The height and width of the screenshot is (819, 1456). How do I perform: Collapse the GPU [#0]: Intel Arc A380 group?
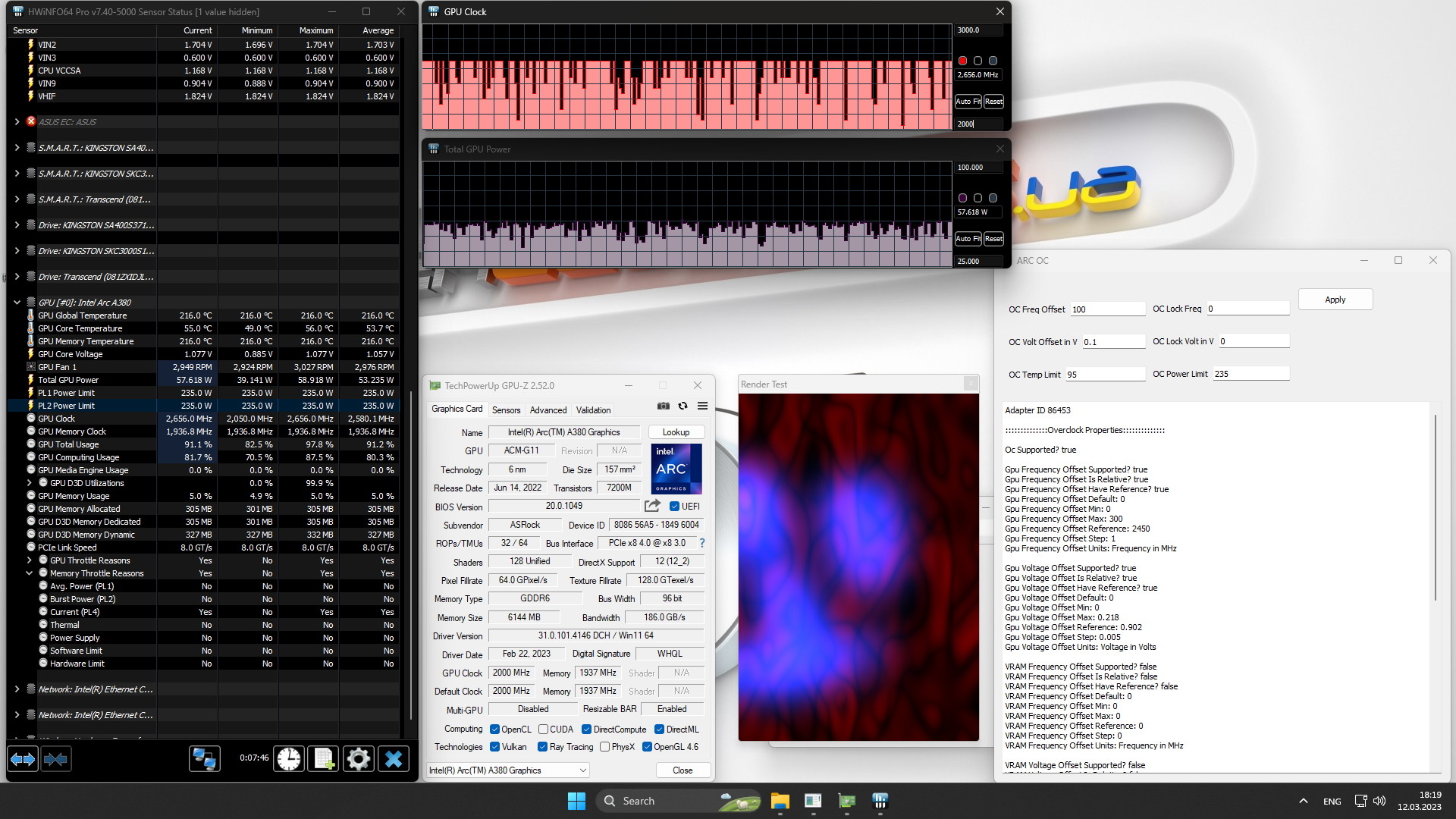click(17, 303)
